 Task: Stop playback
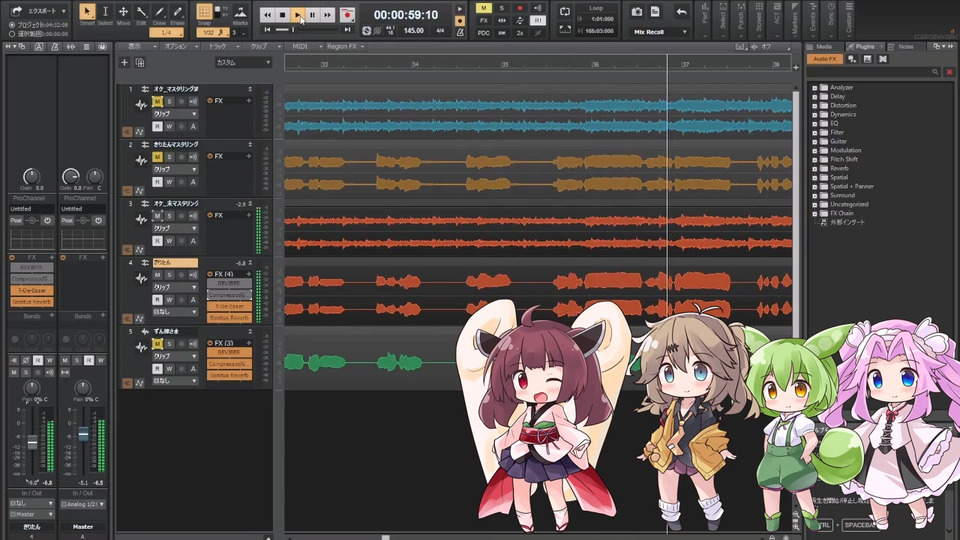(x=282, y=15)
